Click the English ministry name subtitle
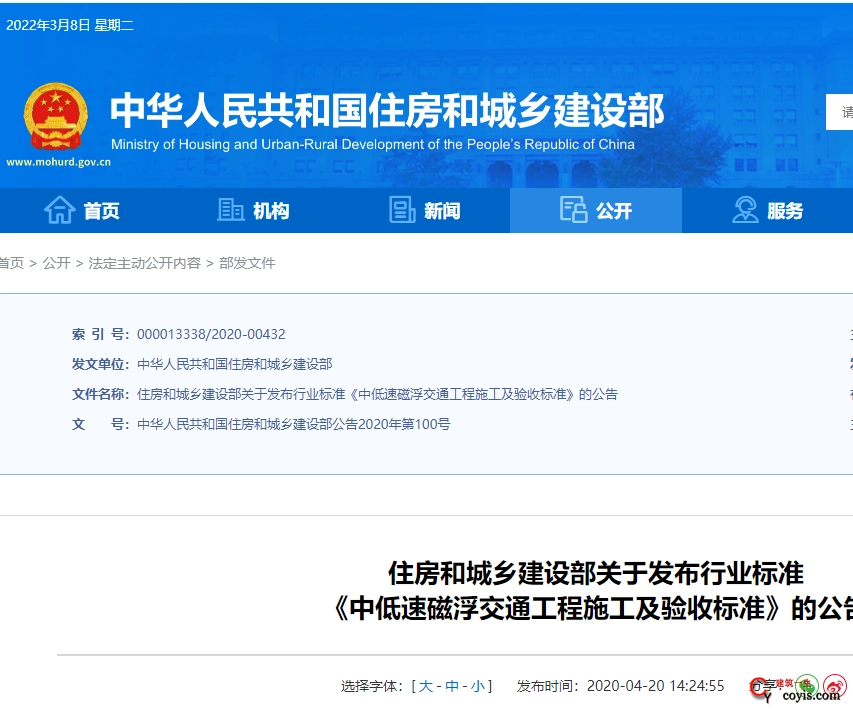 click(373, 144)
